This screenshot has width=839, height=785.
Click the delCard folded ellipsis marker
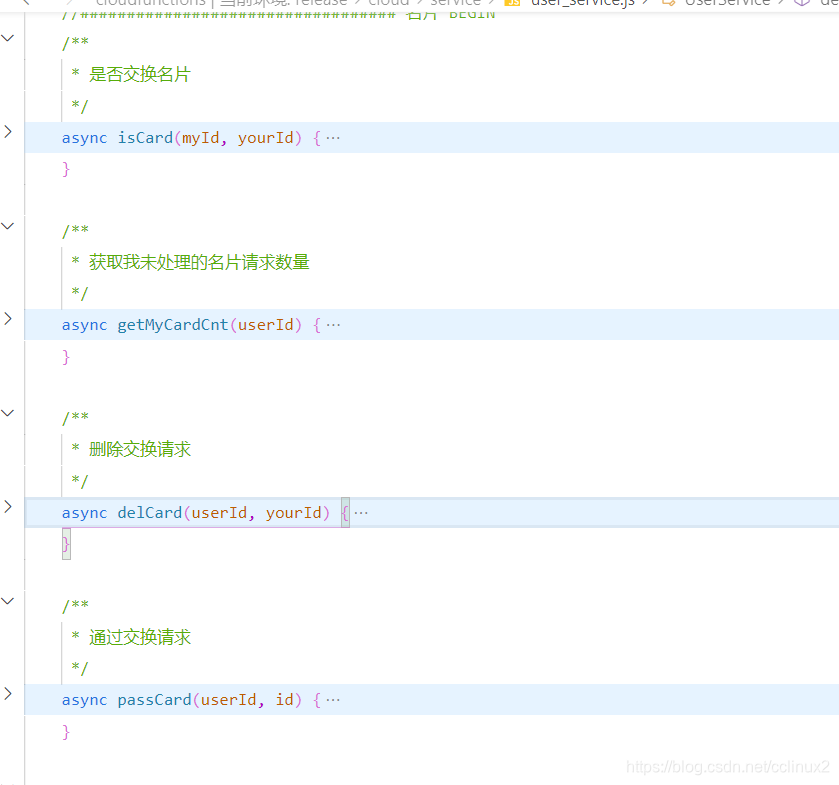(361, 513)
